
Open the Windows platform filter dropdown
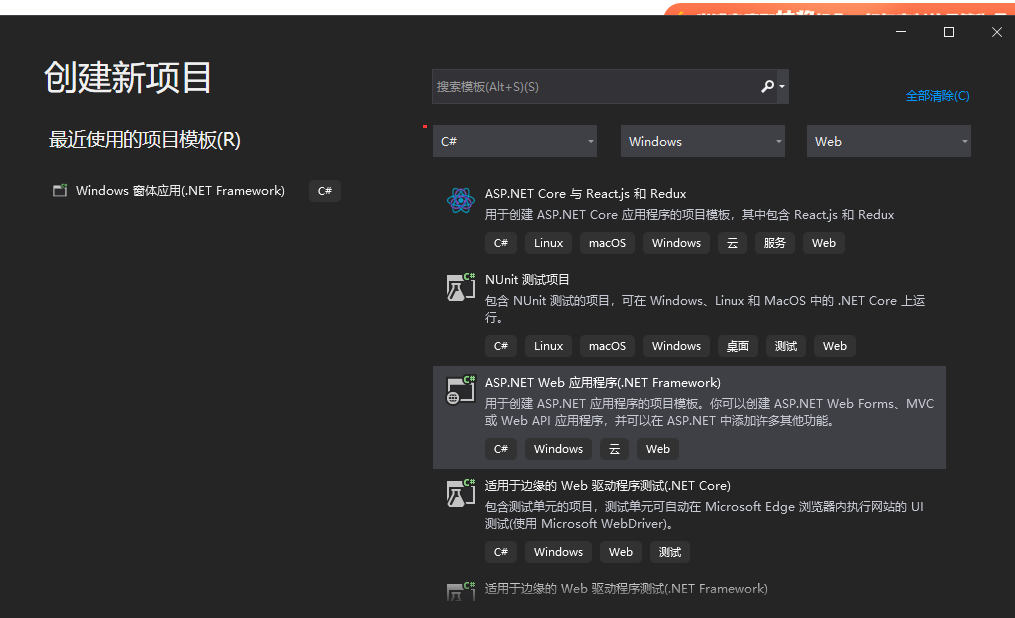point(702,141)
